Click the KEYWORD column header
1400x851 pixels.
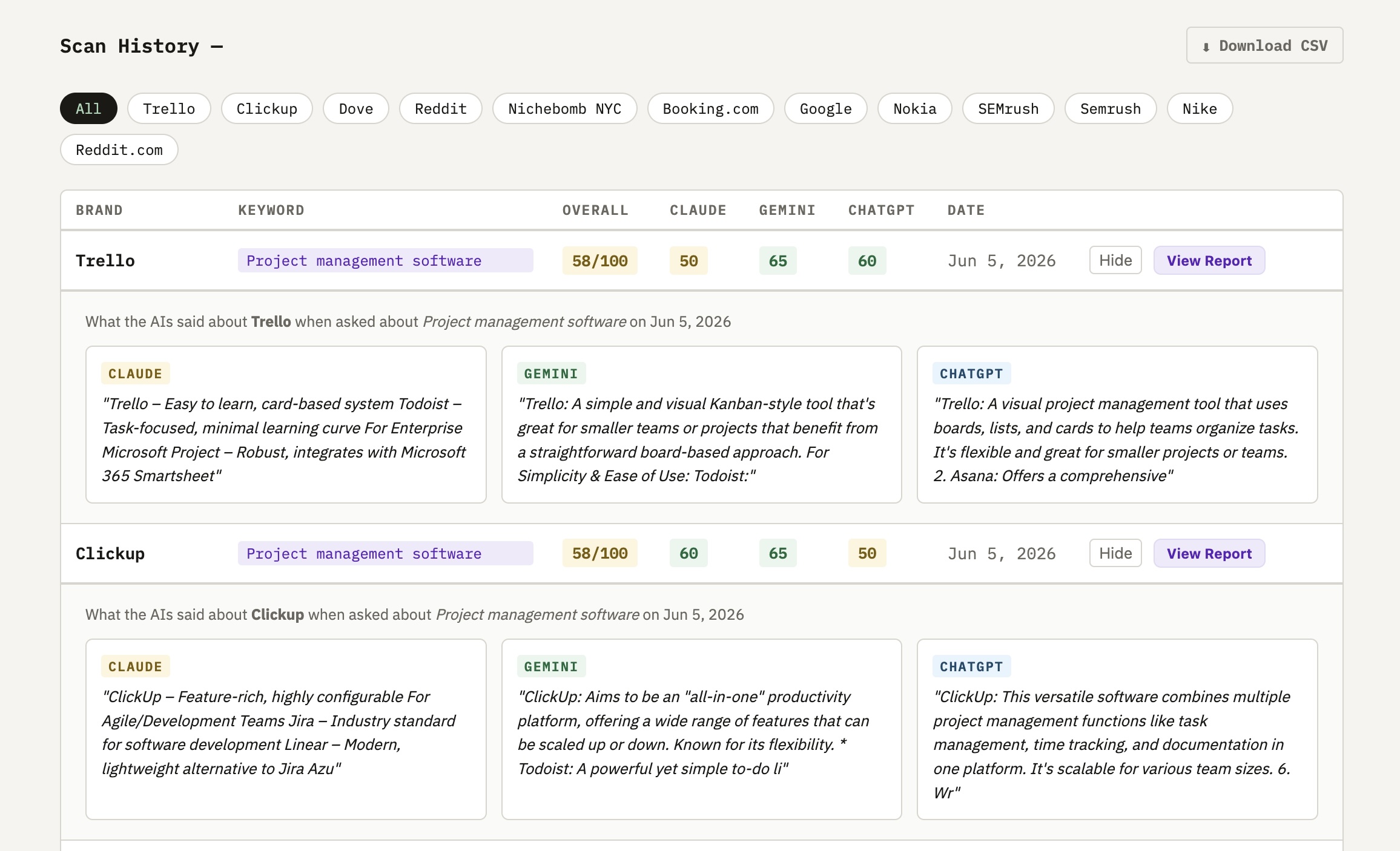click(x=271, y=211)
